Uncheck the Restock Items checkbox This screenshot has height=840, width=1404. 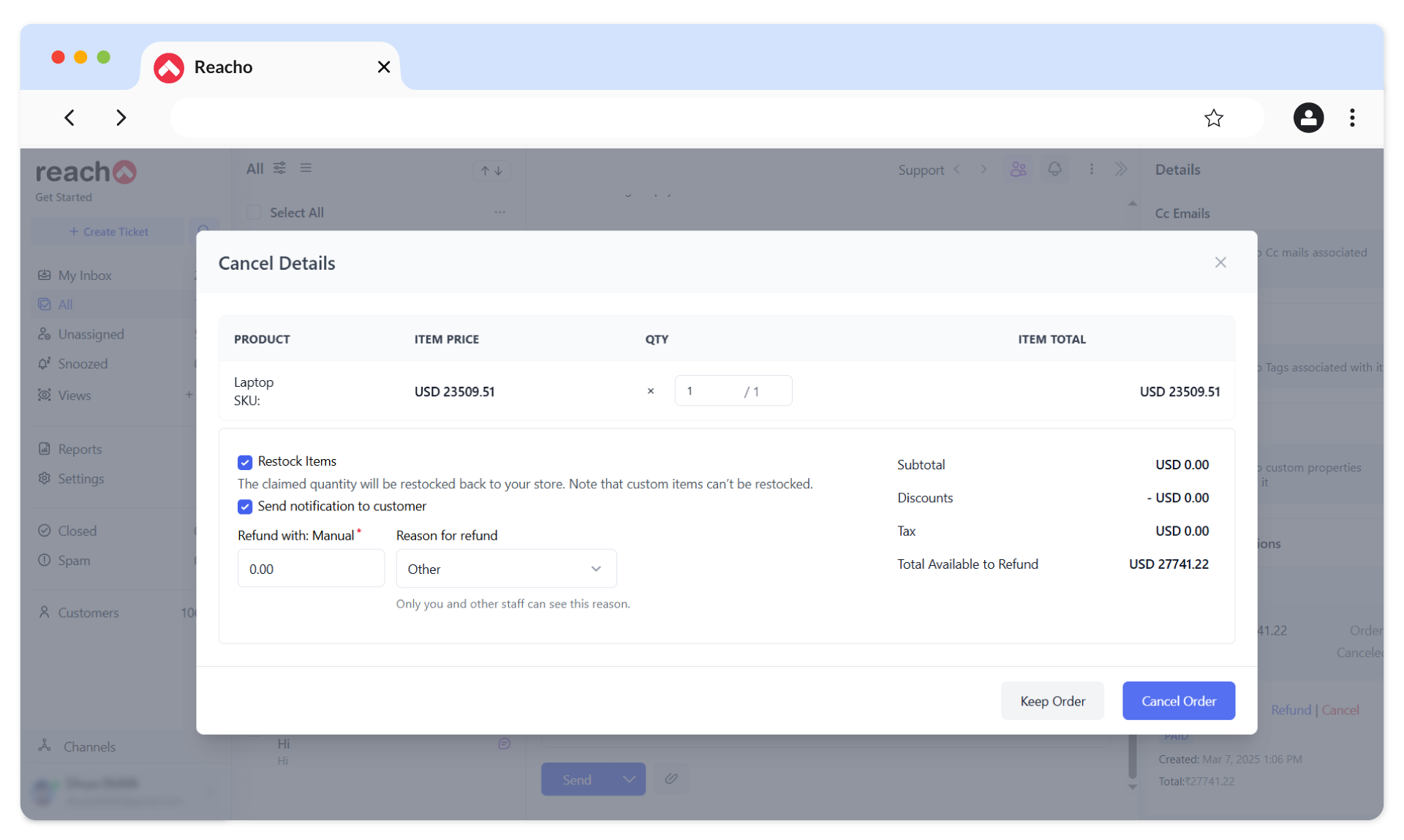(245, 462)
